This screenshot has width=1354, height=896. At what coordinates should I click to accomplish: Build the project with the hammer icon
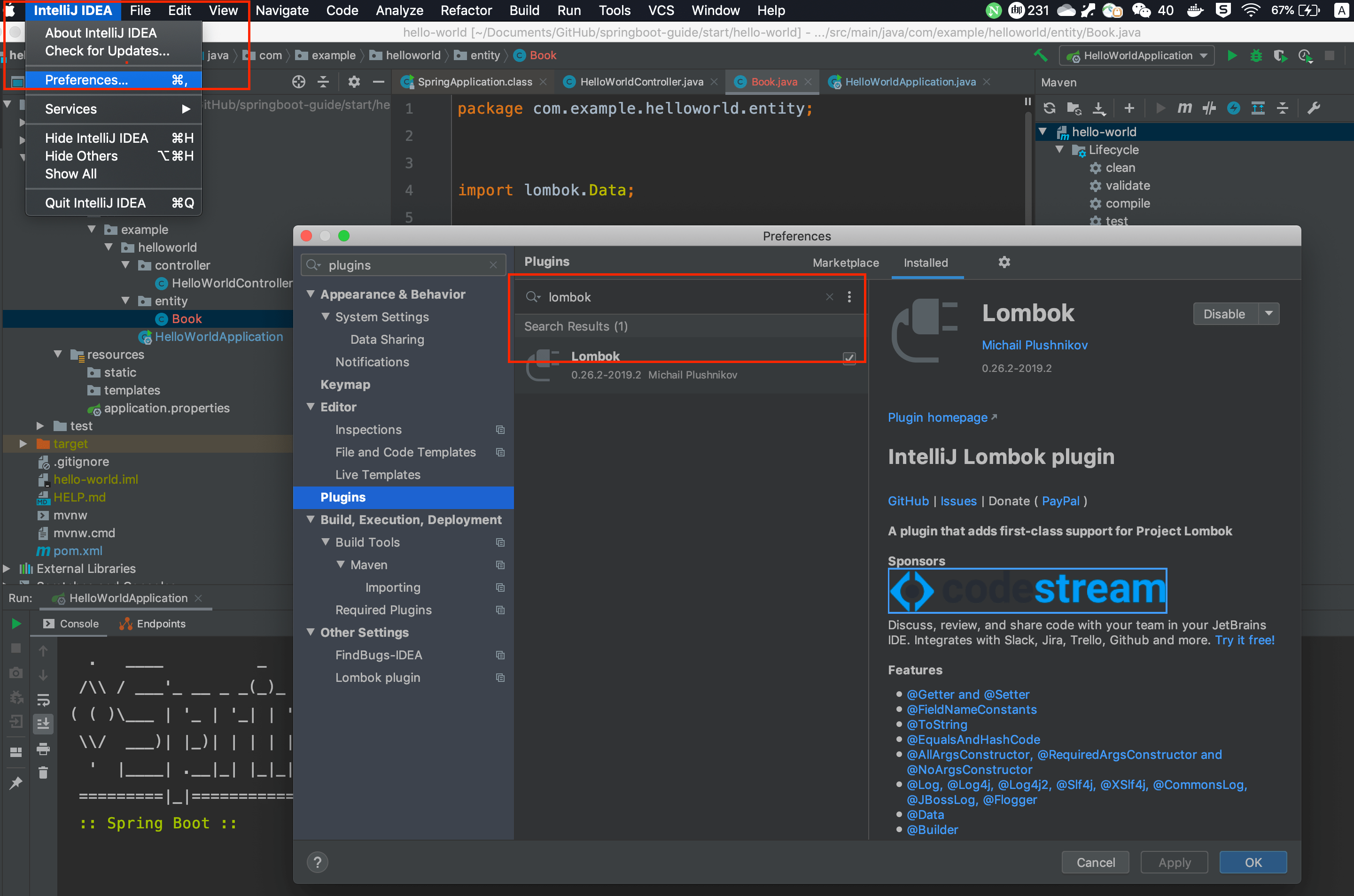tap(1040, 55)
